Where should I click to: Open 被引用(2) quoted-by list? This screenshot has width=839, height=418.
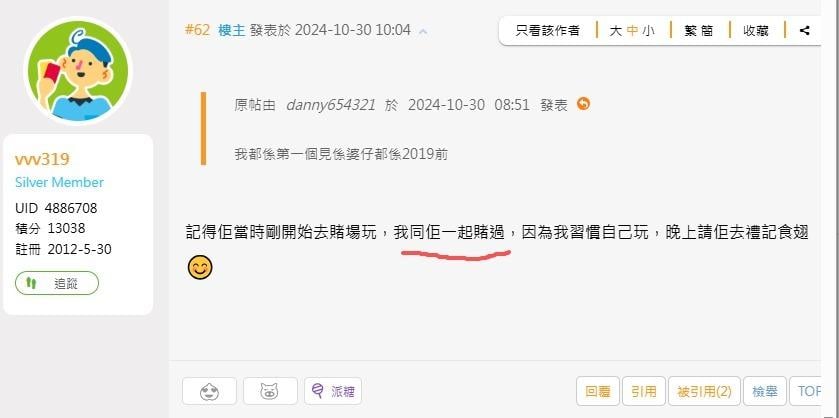pyautogui.click(x=704, y=391)
